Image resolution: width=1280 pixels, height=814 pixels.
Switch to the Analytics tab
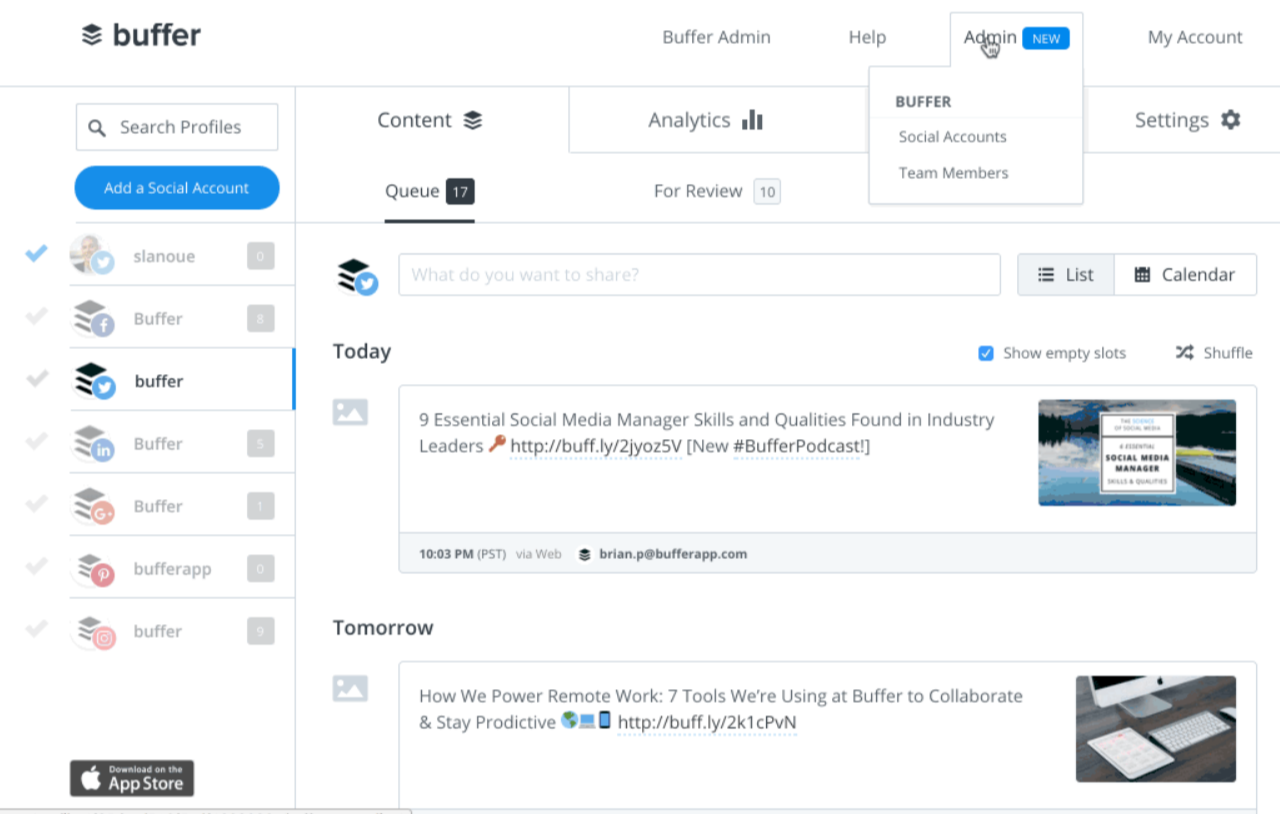click(x=706, y=120)
